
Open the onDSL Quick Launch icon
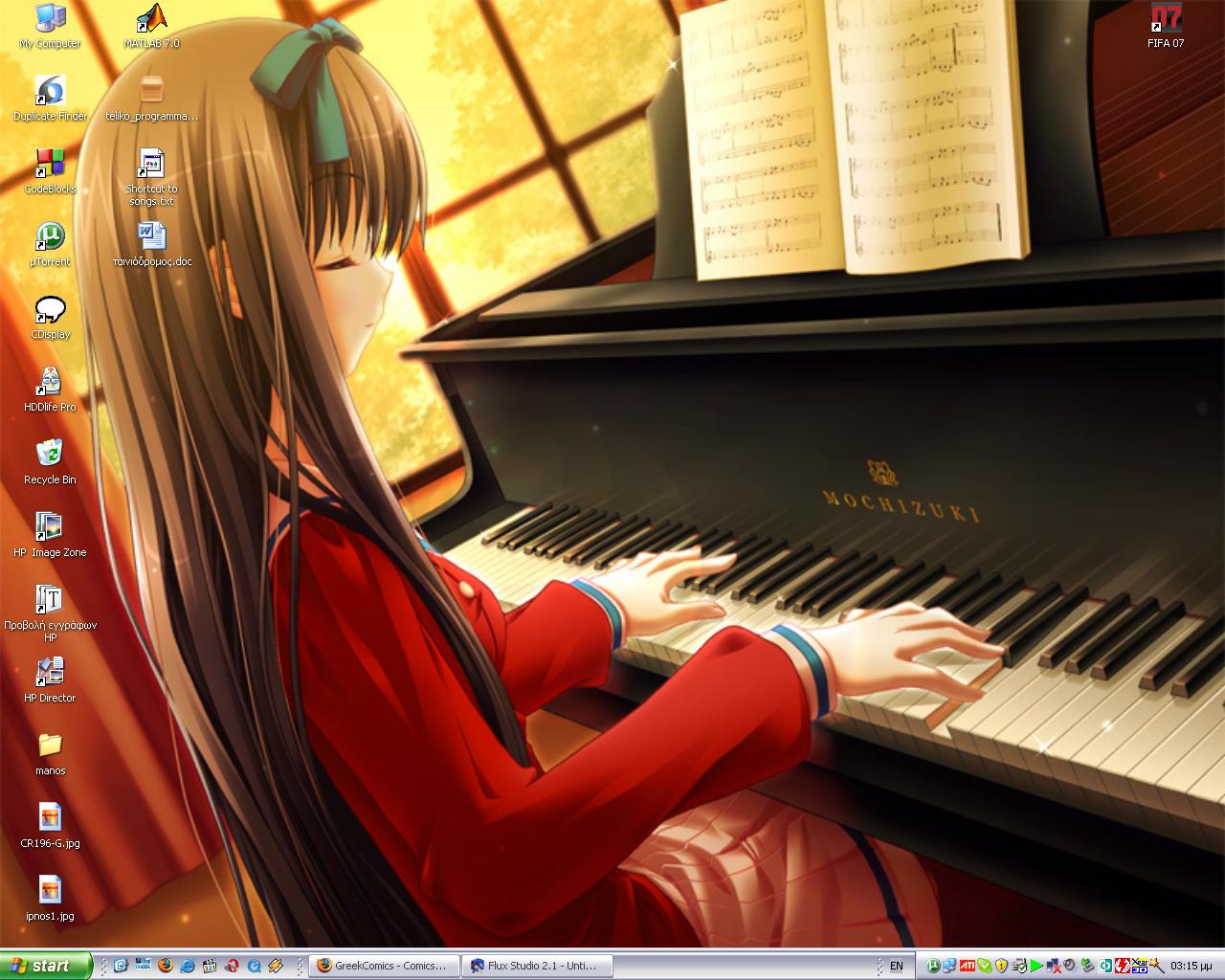tap(144, 966)
